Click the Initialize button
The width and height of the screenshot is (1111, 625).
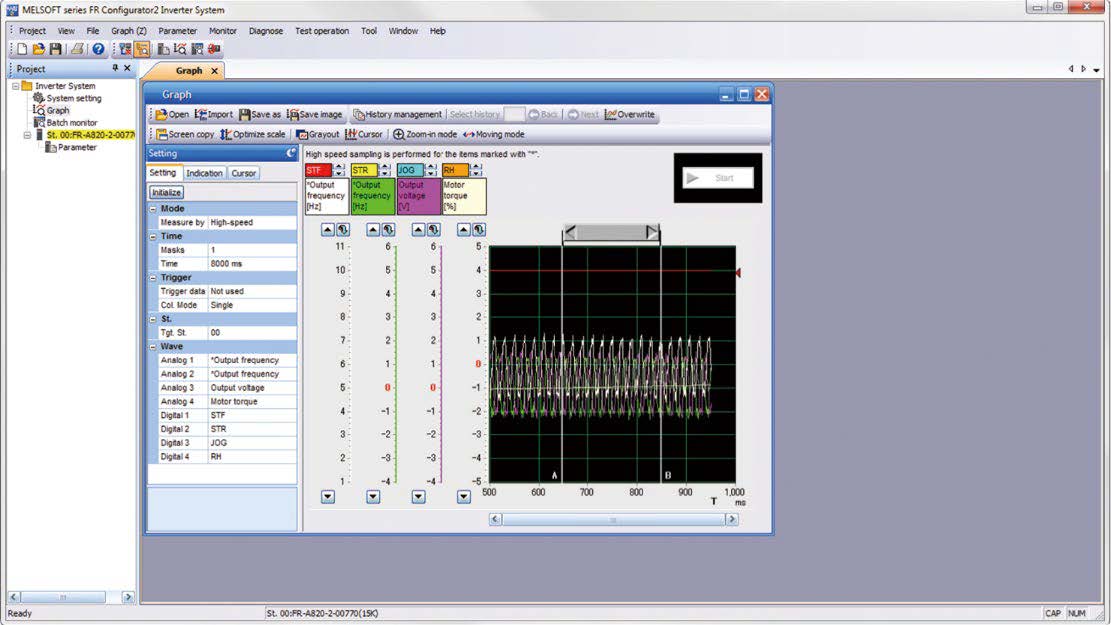(x=167, y=193)
